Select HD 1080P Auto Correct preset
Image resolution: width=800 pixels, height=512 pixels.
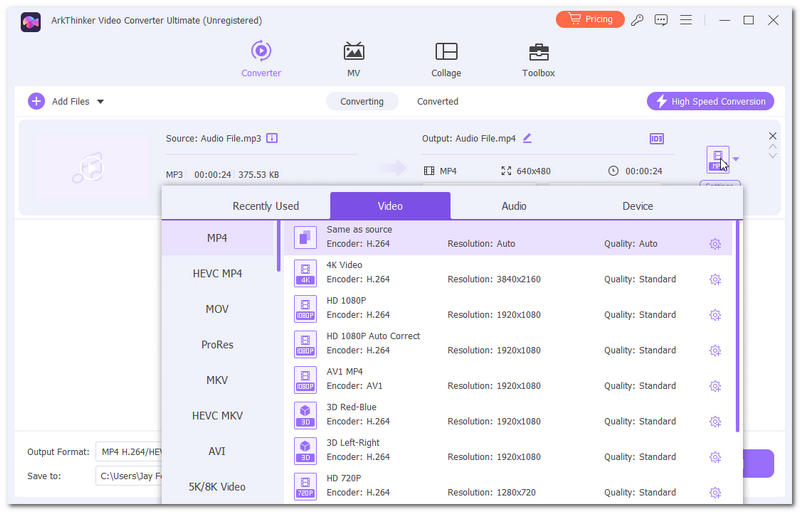tap(508, 343)
